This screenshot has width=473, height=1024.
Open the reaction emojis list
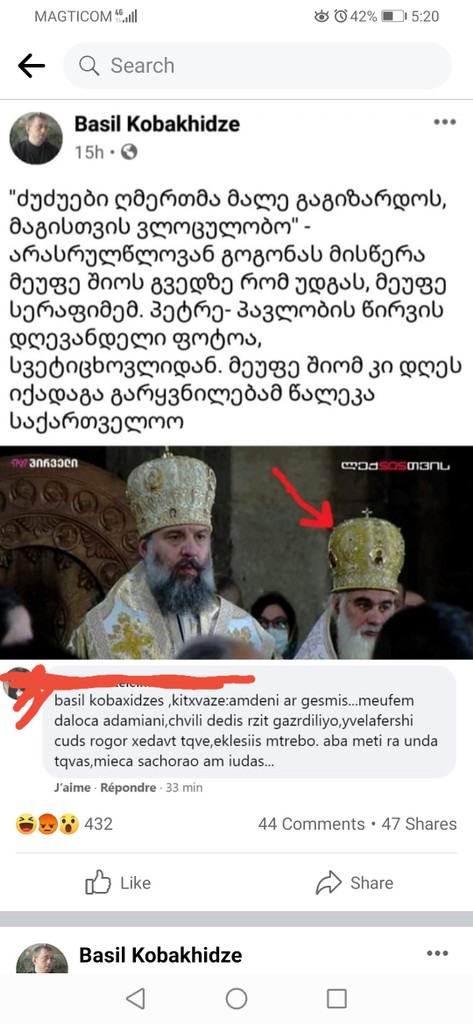tap(47, 825)
